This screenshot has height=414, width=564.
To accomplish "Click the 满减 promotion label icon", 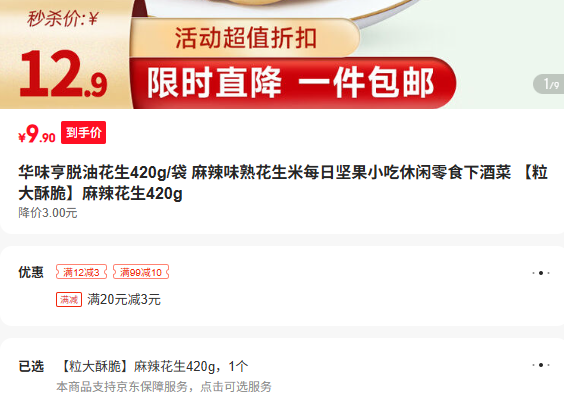I will coord(69,299).
